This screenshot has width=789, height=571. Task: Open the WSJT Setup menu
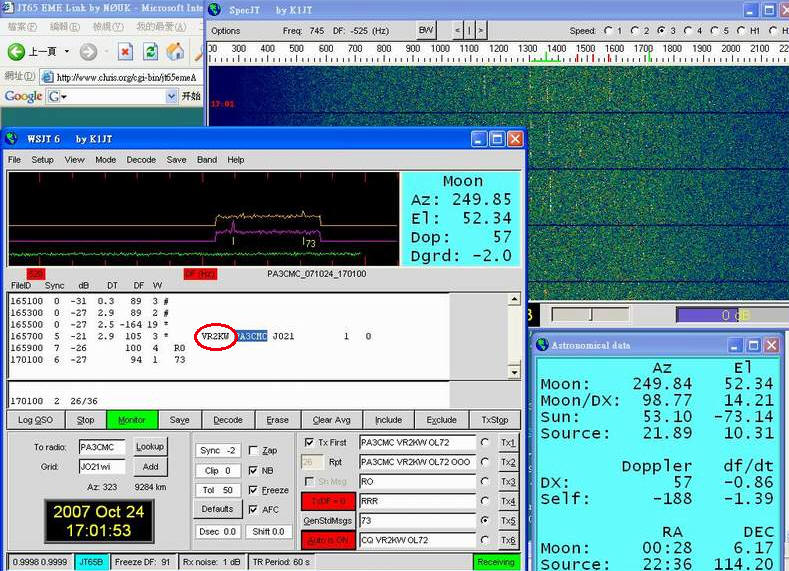tap(42, 159)
